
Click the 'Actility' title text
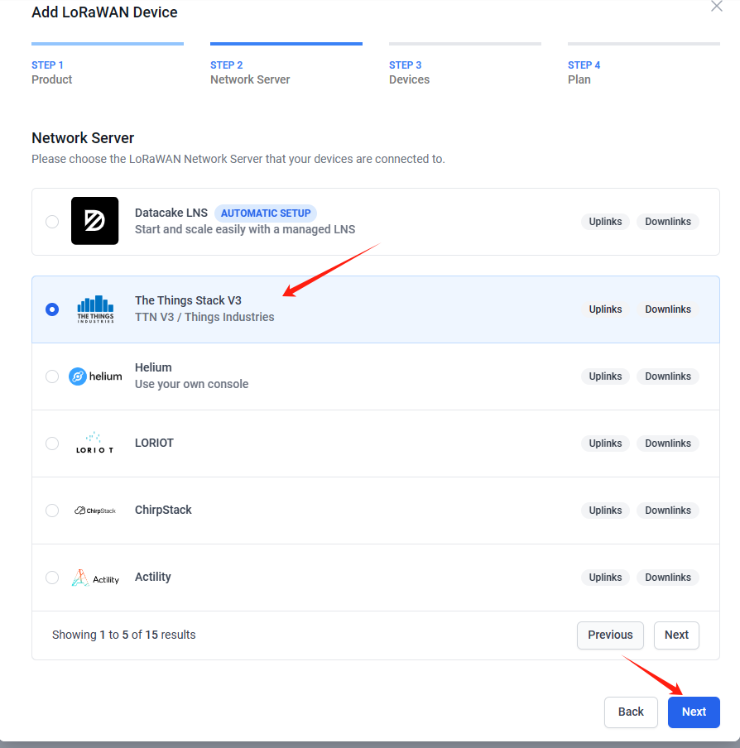tap(153, 577)
